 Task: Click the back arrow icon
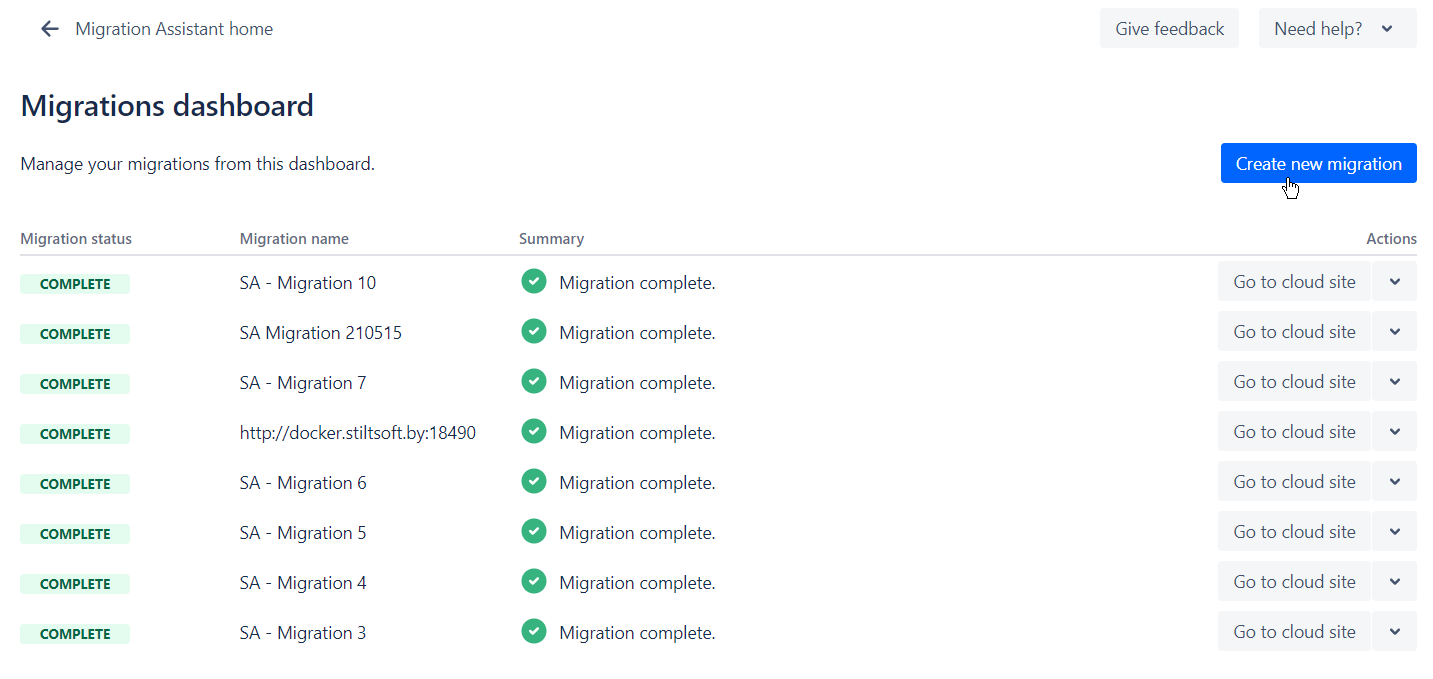49,29
